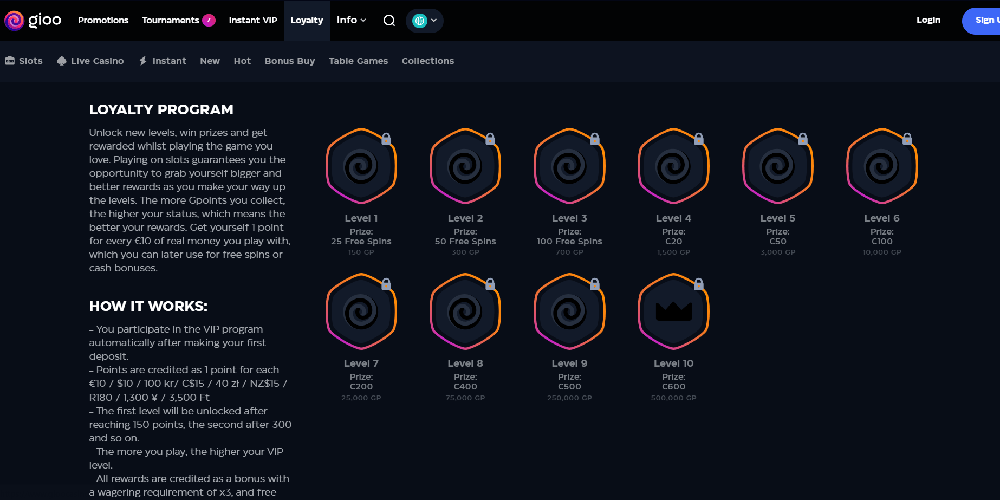Show Bonus Buy games
This screenshot has height=500, width=1000.
click(289, 61)
